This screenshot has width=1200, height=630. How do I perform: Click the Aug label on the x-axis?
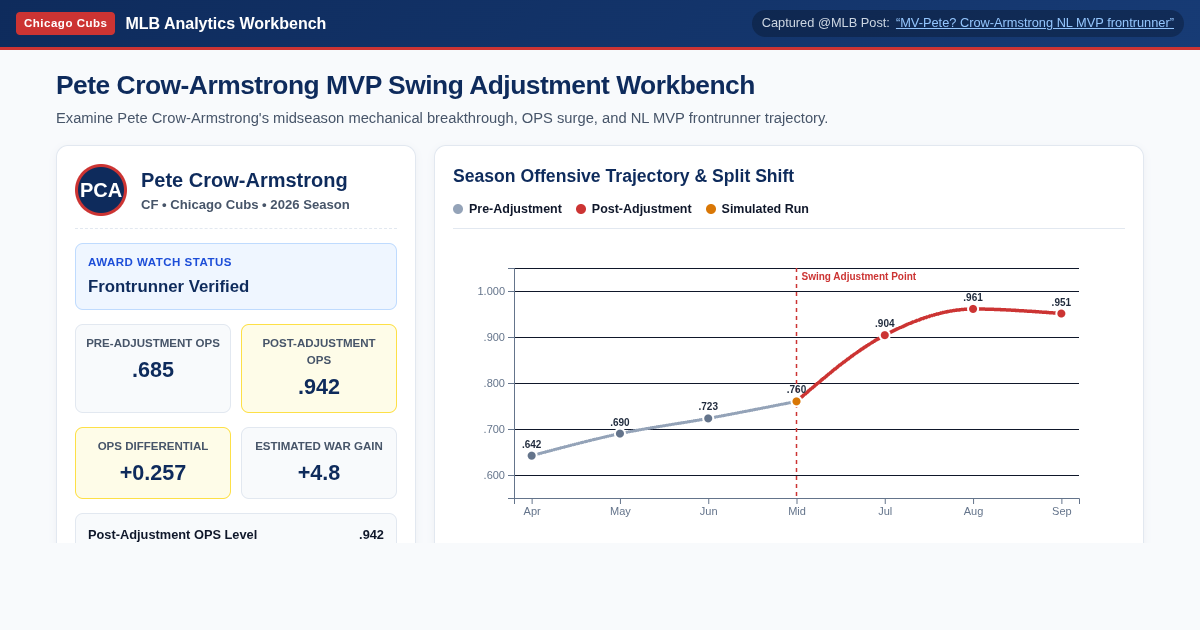(x=973, y=511)
